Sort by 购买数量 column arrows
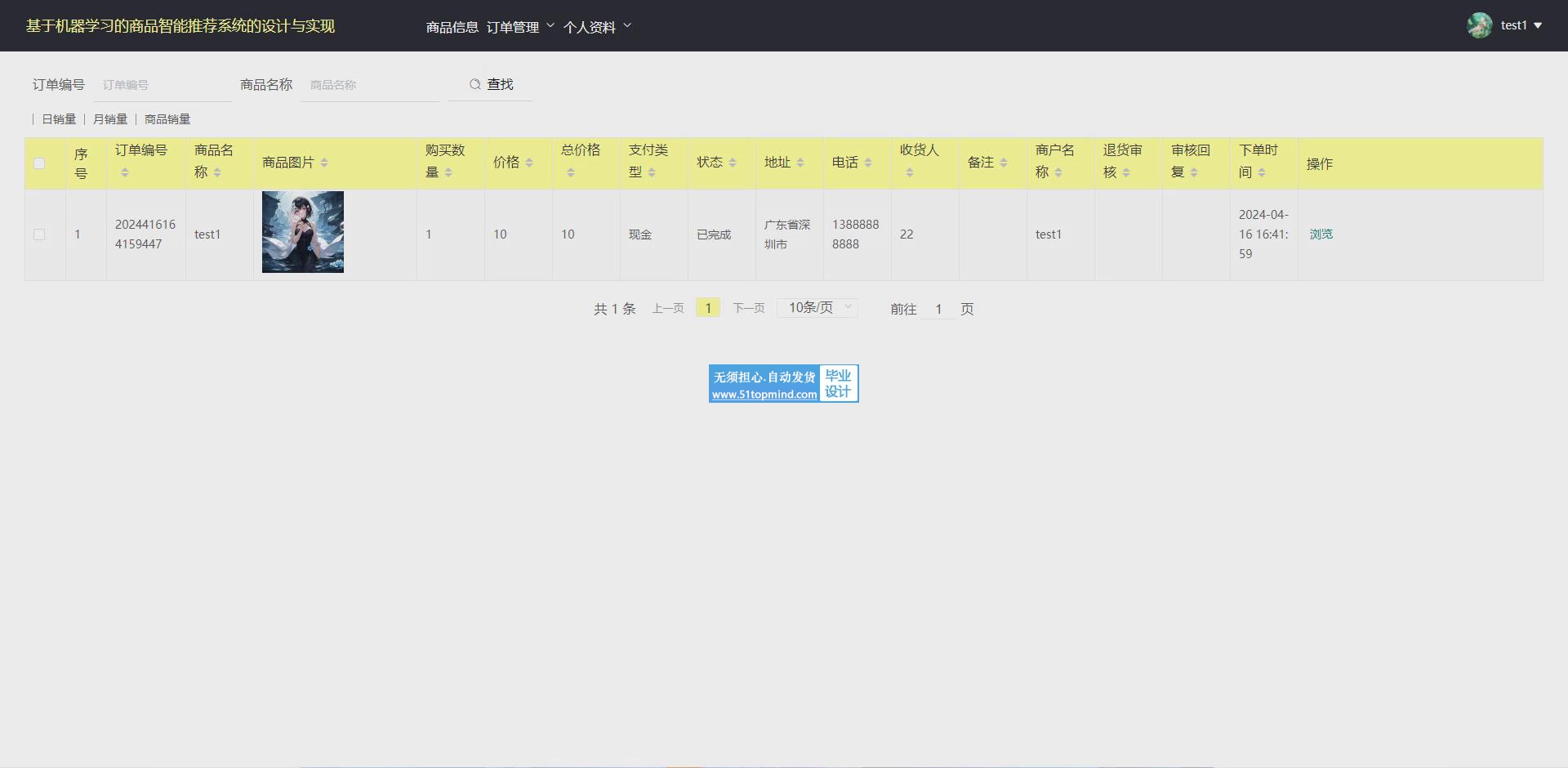The height and width of the screenshot is (768, 1568). click(x=448, y=172)
